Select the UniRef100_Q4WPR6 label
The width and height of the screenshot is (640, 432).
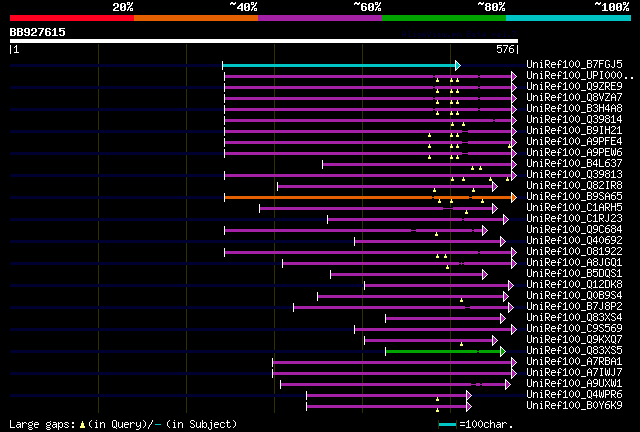pos(574,394)
